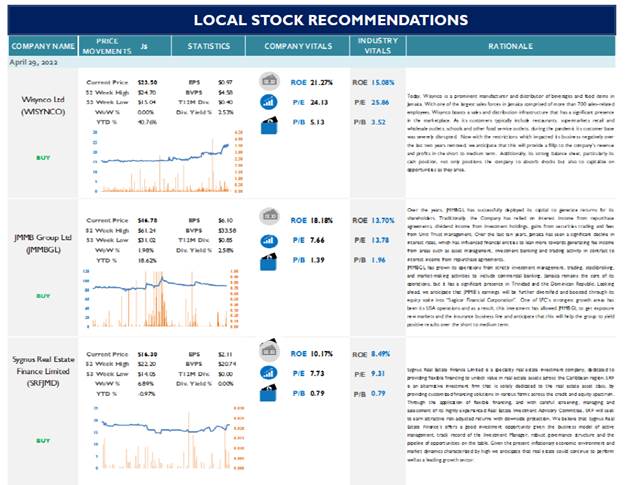The height and width of the screenshot is (485, 634).
Task: Click industry P/E 9.31 in Sygnus row
Action: [378, 373]
